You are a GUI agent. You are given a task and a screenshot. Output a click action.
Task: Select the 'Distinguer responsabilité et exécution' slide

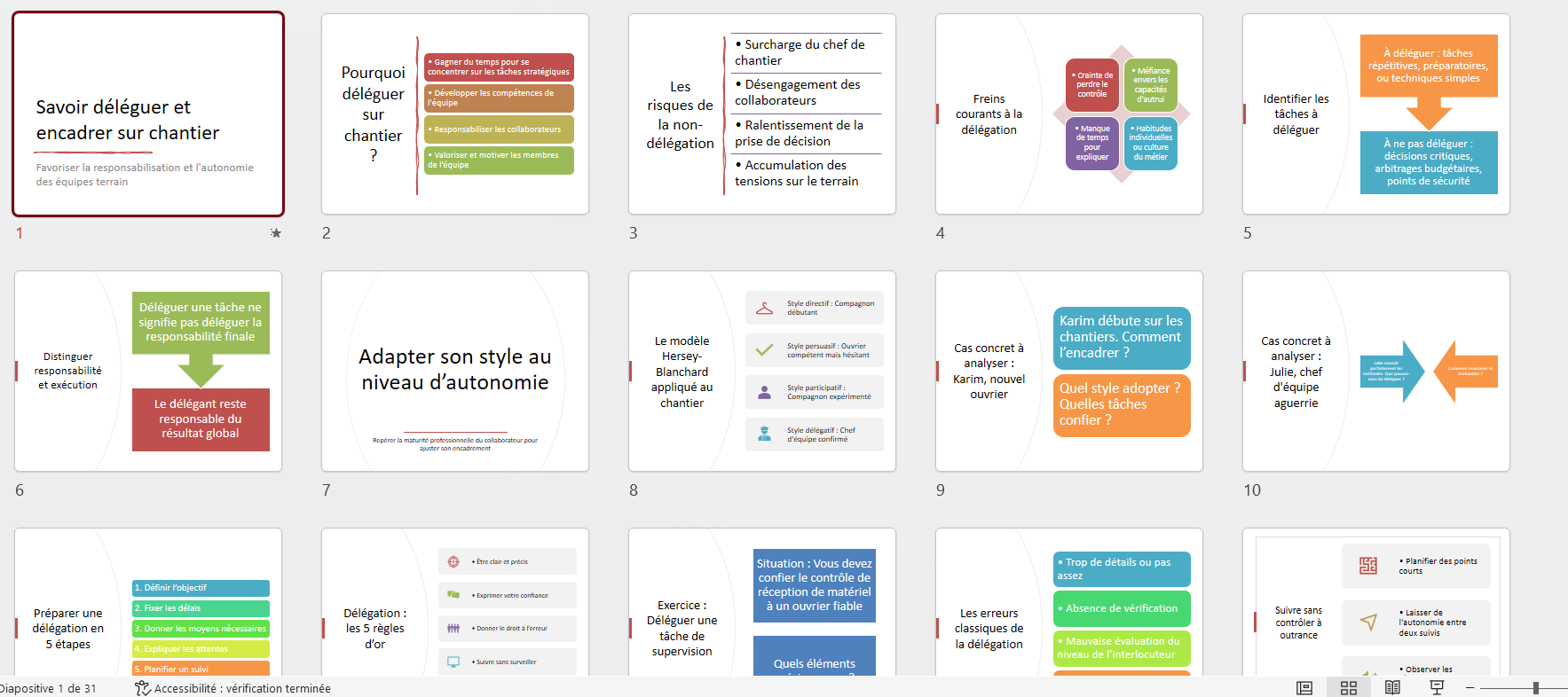coord(148,371)
